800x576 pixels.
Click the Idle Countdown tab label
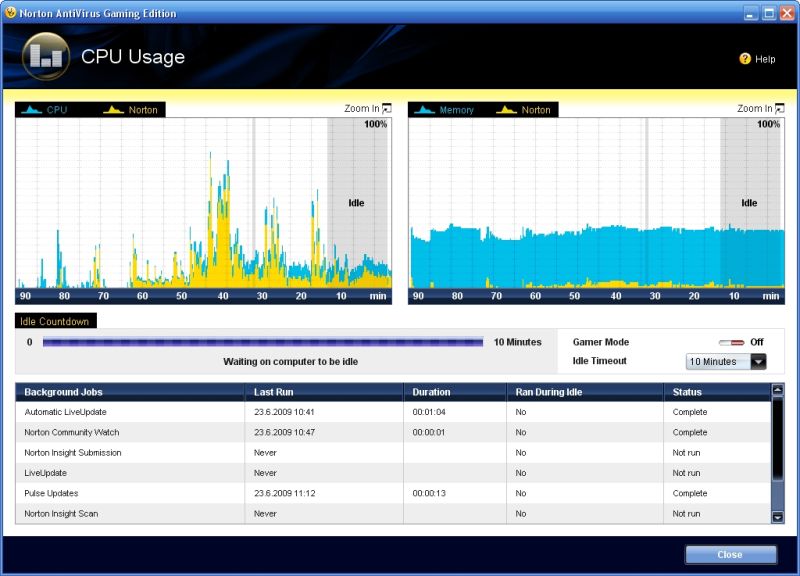pyautogui.click(x=55, y=321)
